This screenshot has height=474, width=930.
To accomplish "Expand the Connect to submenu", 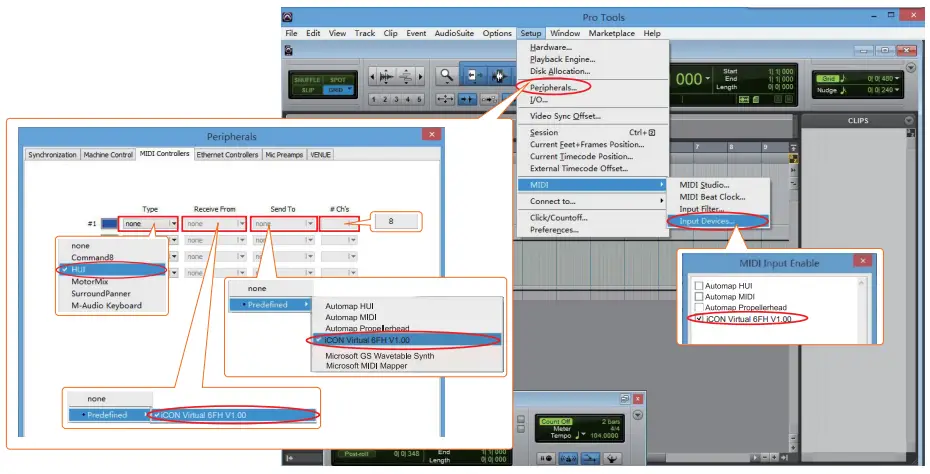I will [x=593, y=201].
